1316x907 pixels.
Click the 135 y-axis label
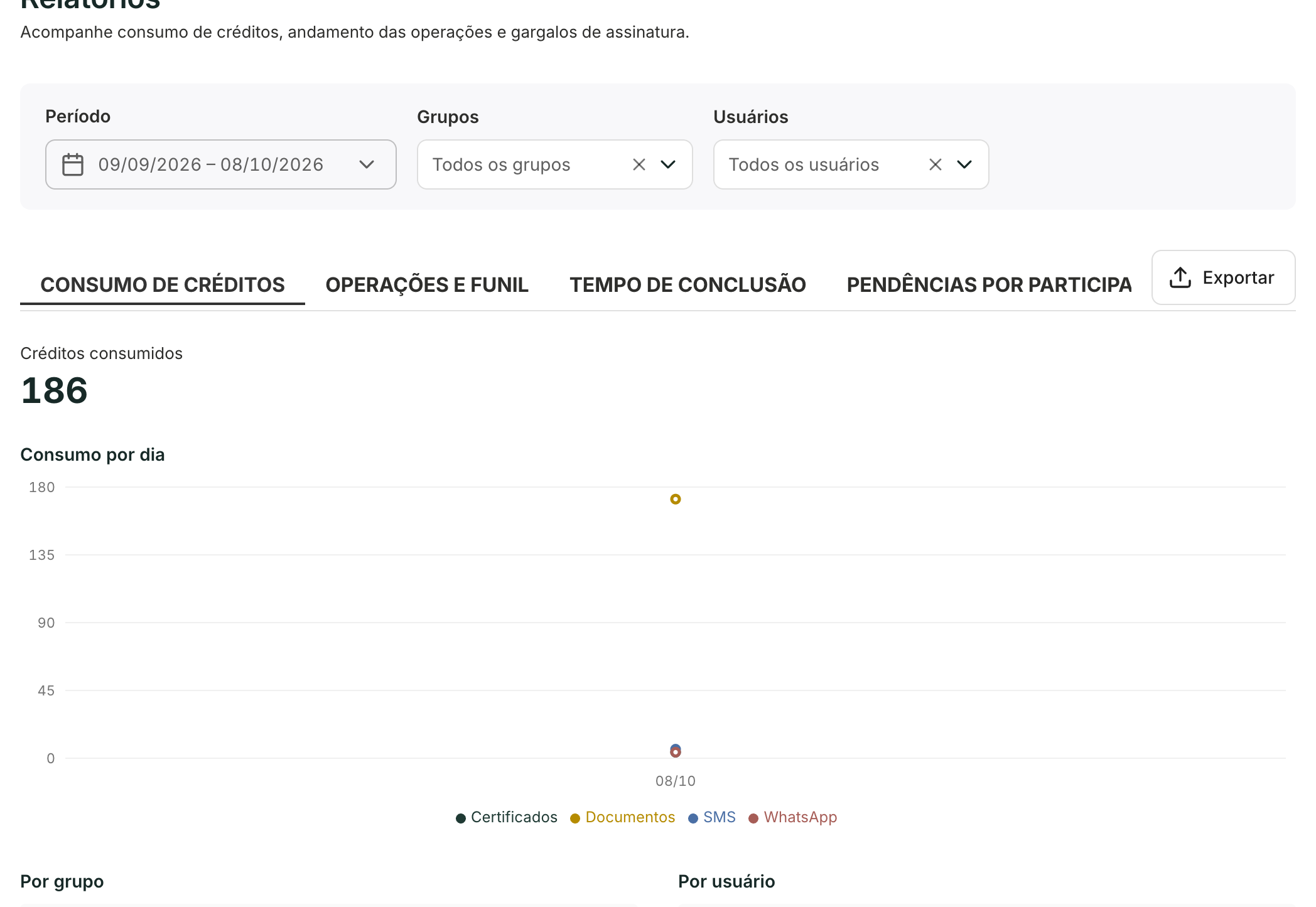42,555
